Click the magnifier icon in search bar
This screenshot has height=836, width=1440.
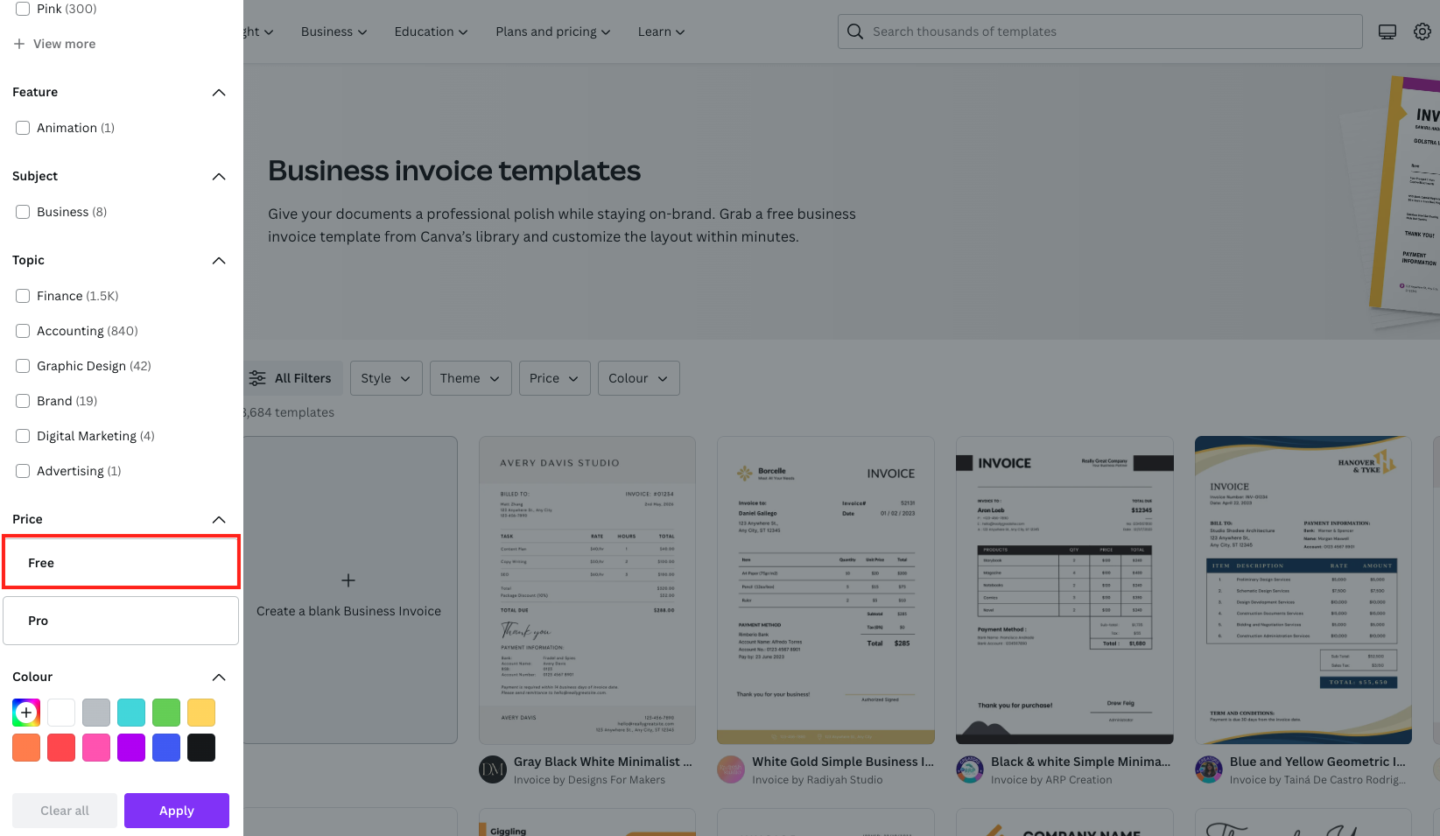855,32
